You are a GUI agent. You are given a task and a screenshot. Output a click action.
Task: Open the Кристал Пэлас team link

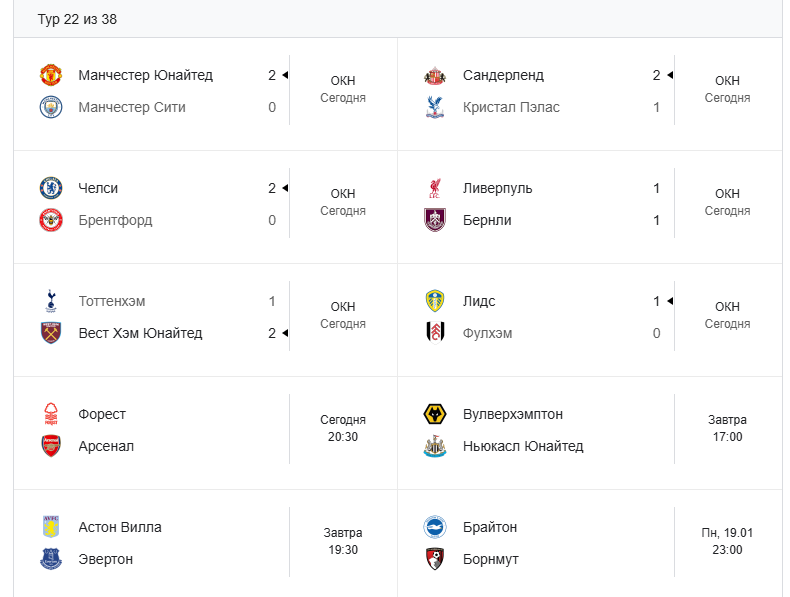pos(511,107)
